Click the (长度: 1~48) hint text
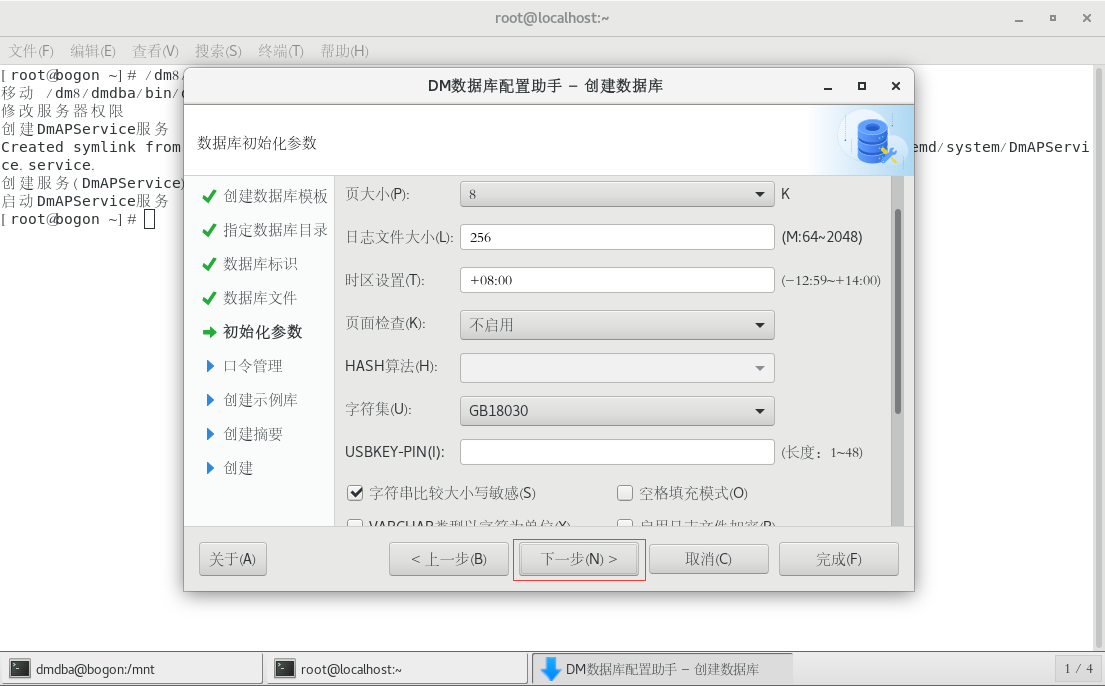The width and height of the screenshot is (1105, 686). coord(822,452)
